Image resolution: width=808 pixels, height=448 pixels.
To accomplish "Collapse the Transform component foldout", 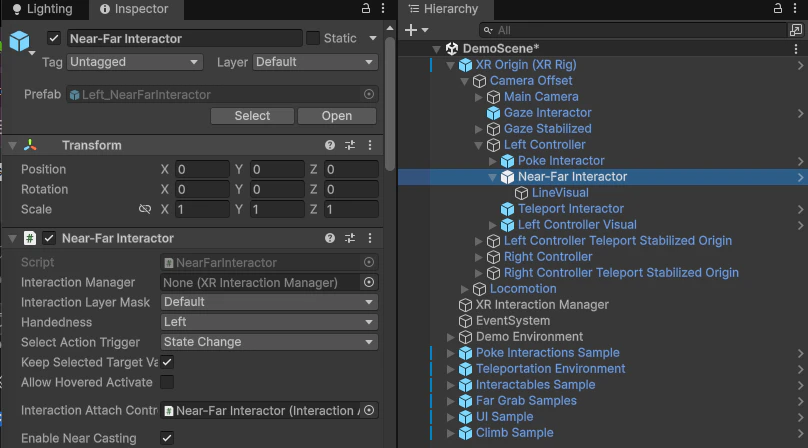I will click(12, 145).
